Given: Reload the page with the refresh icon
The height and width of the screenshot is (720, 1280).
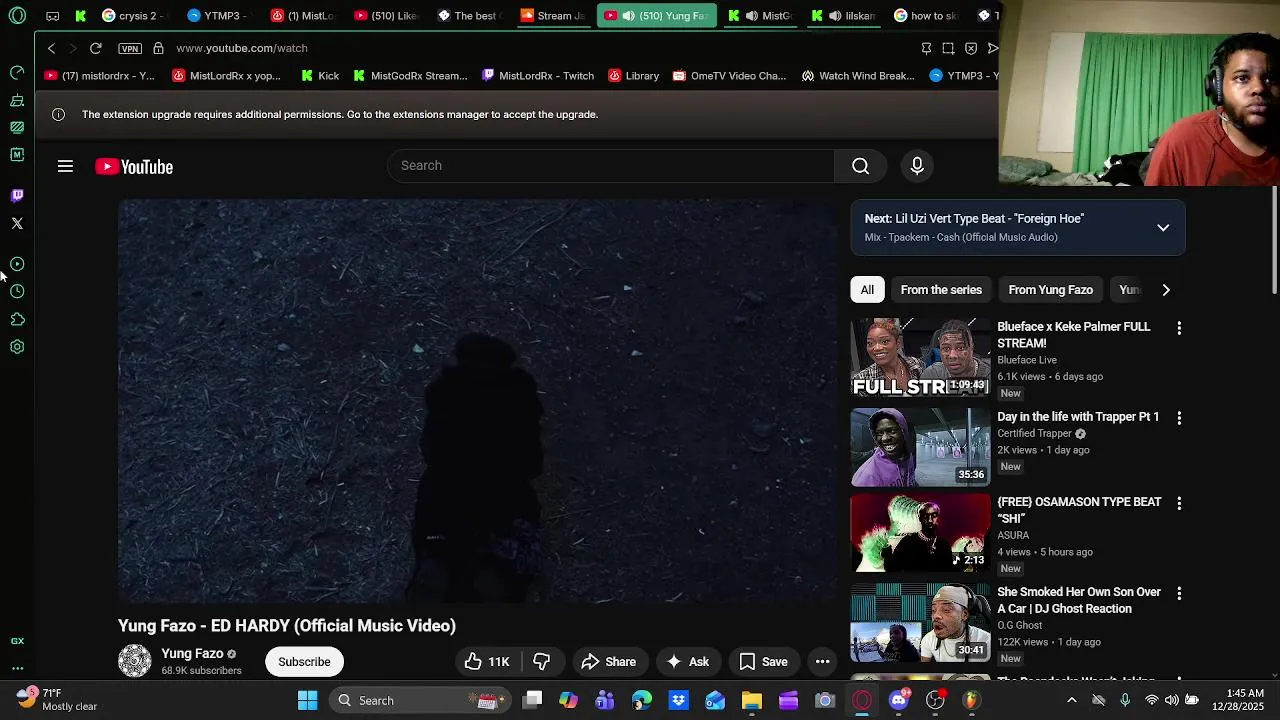Looking at the screenshot, I should click(95, 48).
